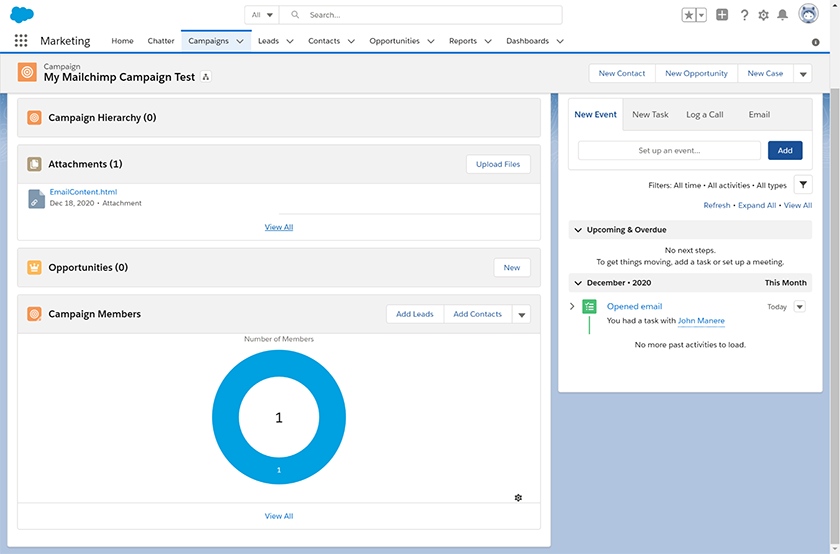Open the Campaigns tab dropdown chevron

click(240, 41)
